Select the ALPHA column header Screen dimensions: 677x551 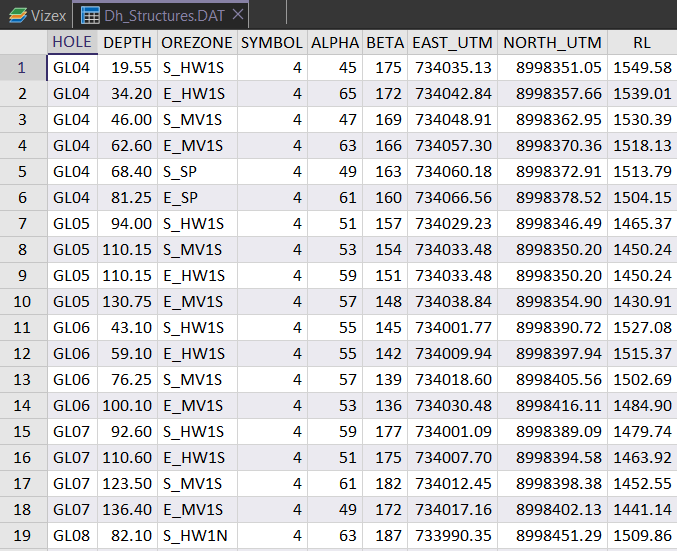[x=335, y=42]
